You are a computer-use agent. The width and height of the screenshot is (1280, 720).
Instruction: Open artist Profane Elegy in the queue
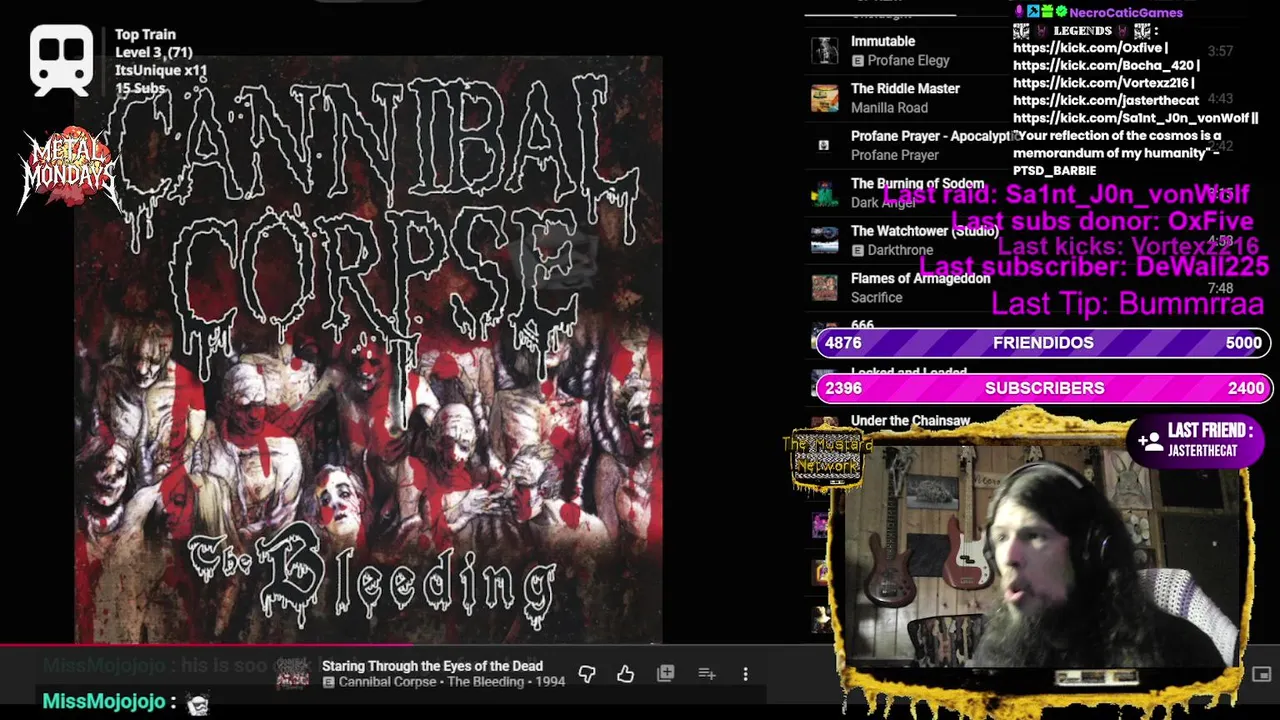908,61
